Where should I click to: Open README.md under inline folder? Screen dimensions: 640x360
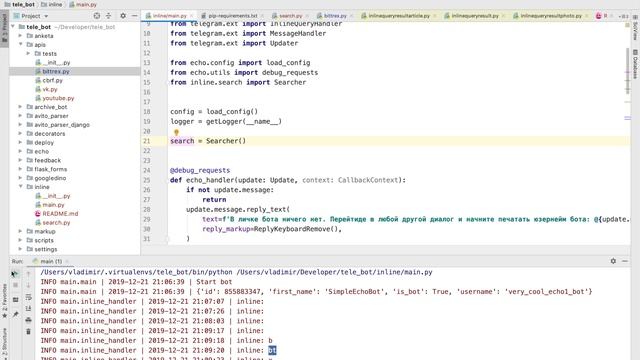coord(60,214)
